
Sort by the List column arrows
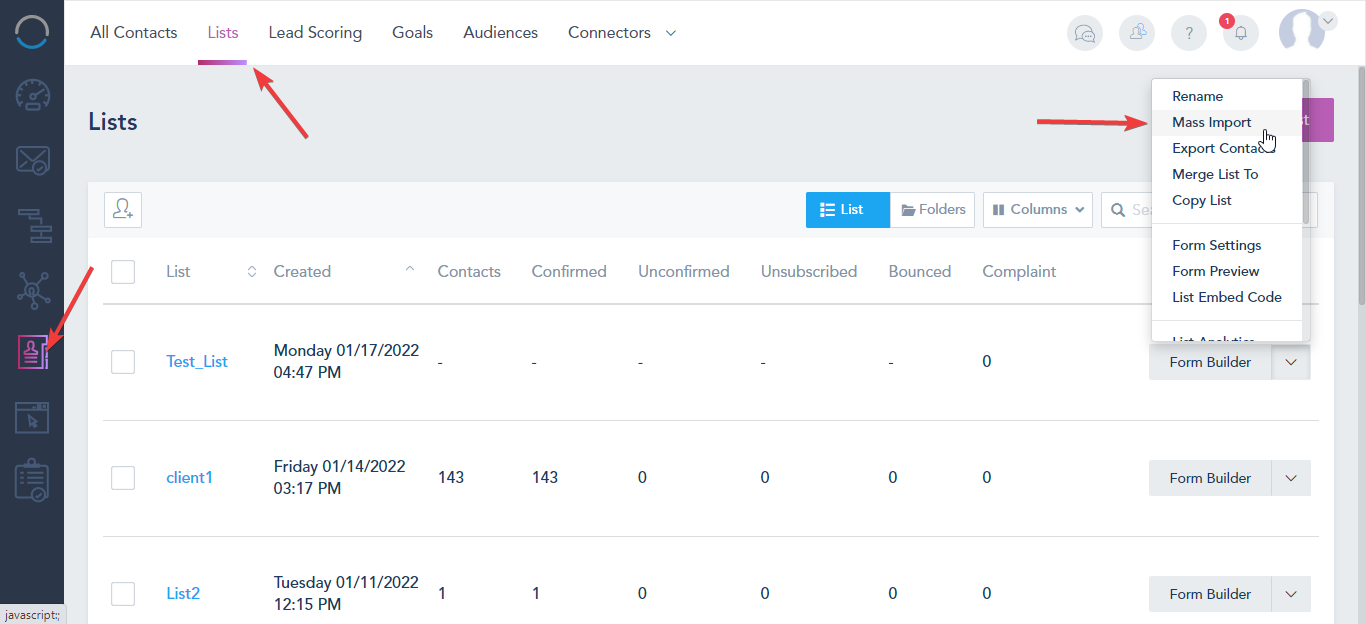click(x=252, y=271)
